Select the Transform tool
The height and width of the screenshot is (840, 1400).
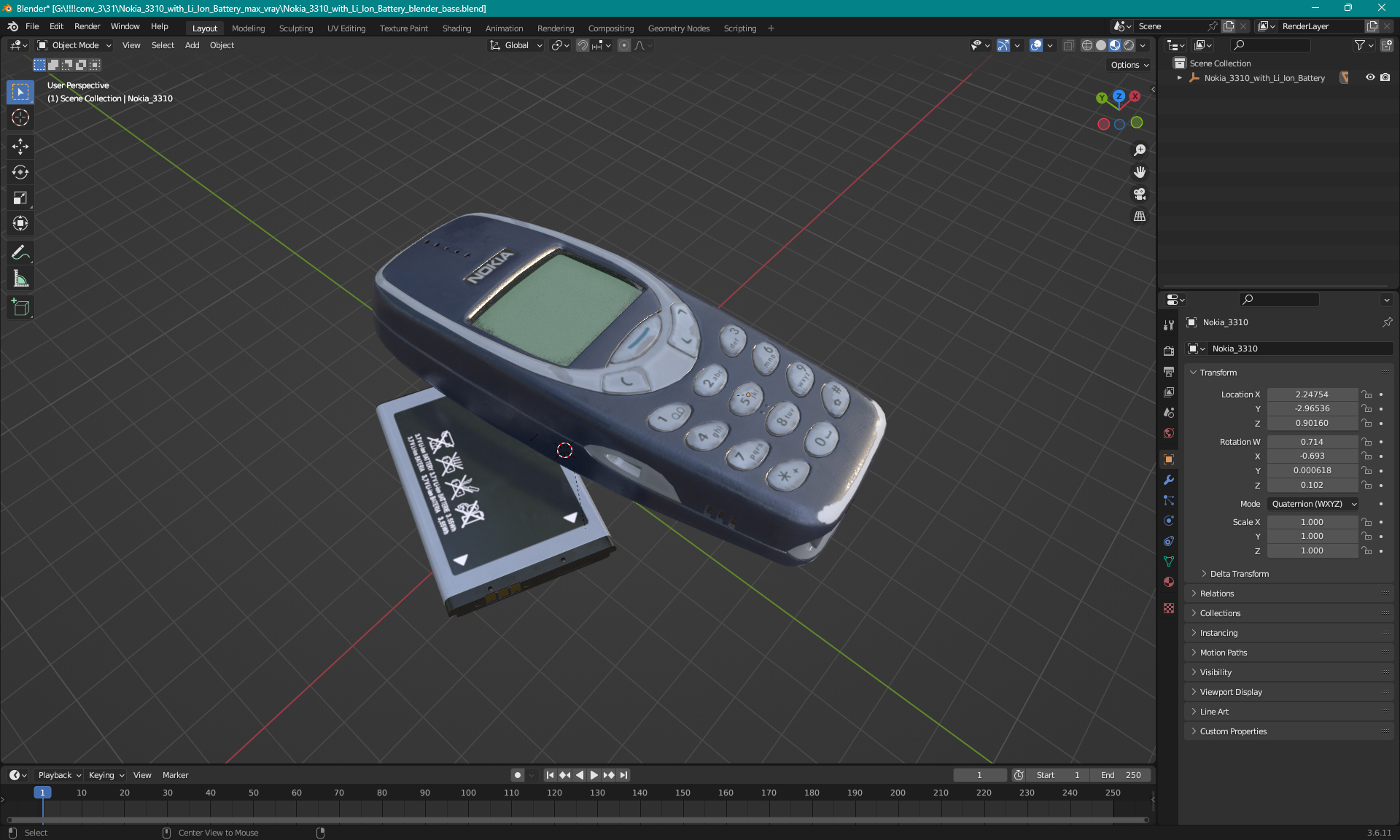pos(20,223)
